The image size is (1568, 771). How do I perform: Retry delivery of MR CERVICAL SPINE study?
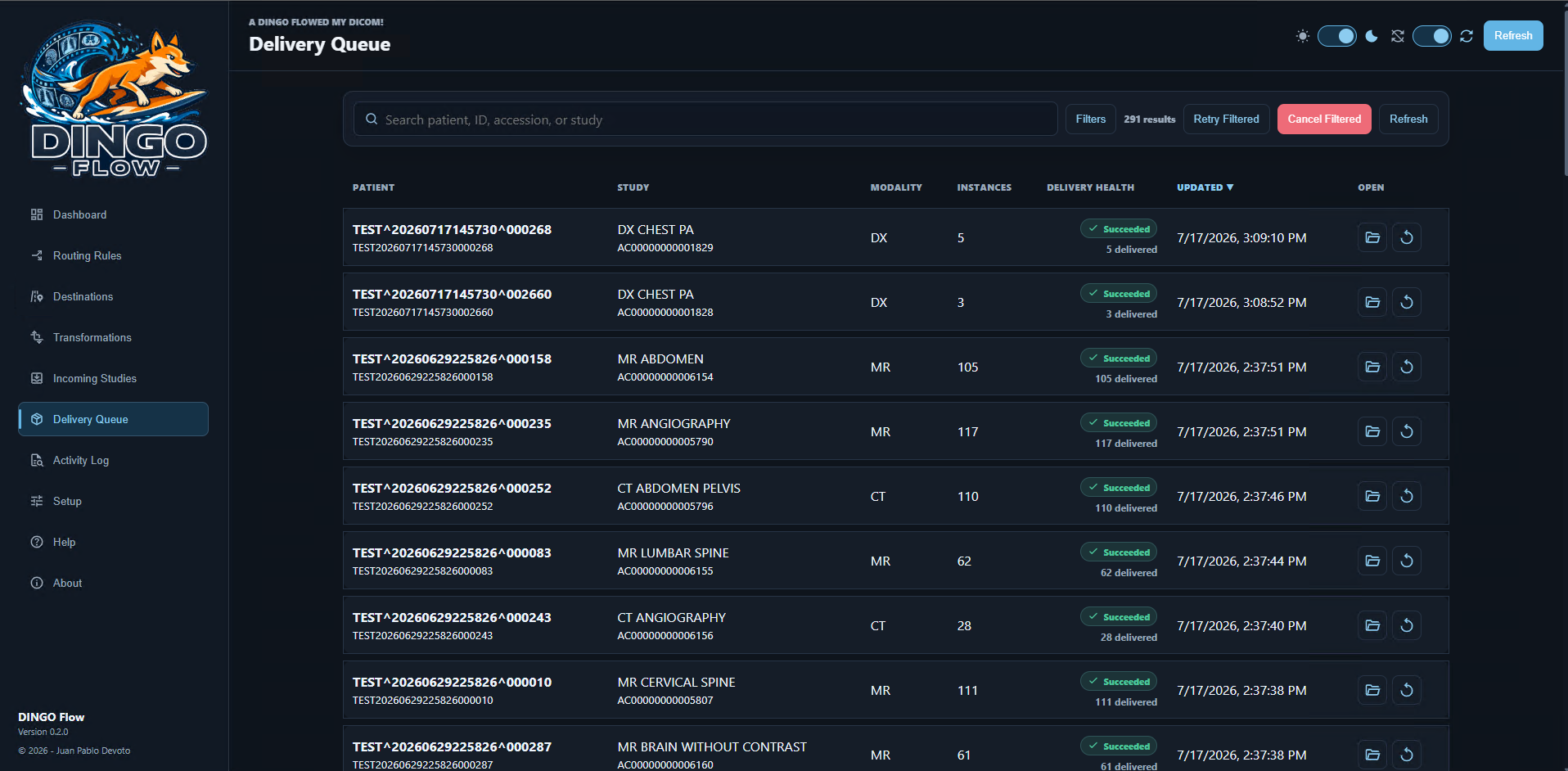[1407, 690]
